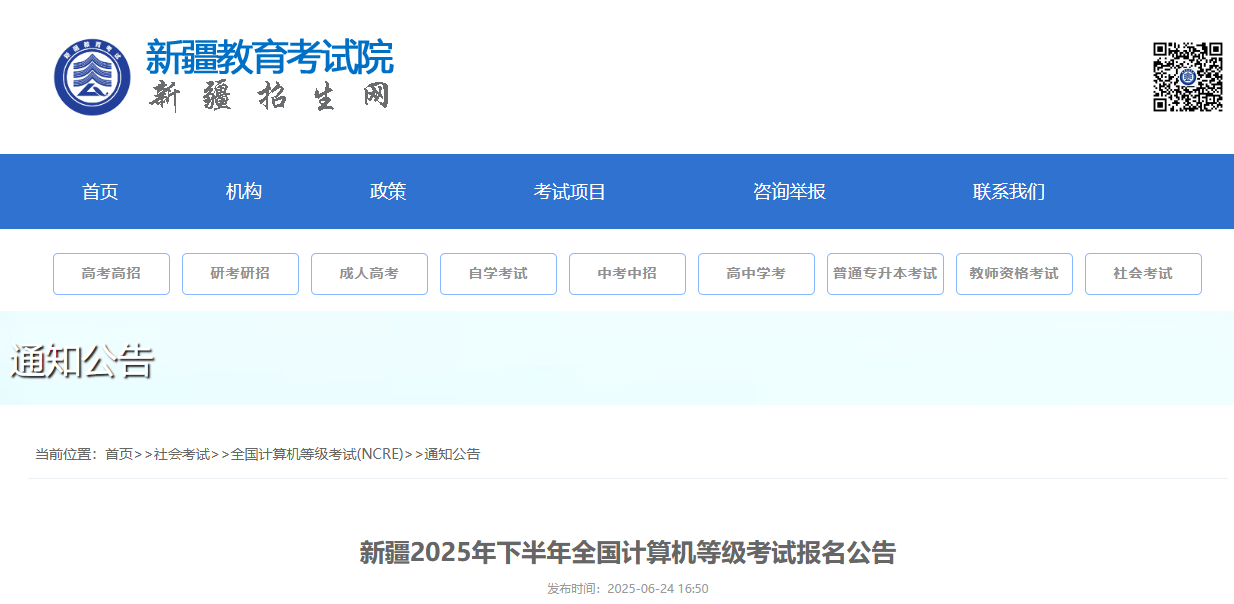The height and width of the screenshot is (604, 1234).
Task: Choose the 高中学考 category button
Action: point(756,274)
